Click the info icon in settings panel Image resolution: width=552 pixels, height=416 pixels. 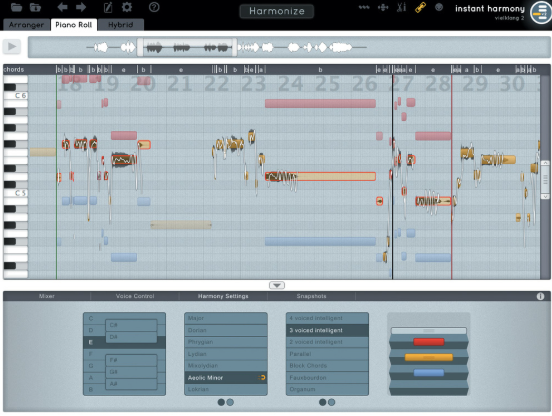[x=540, y=296]
